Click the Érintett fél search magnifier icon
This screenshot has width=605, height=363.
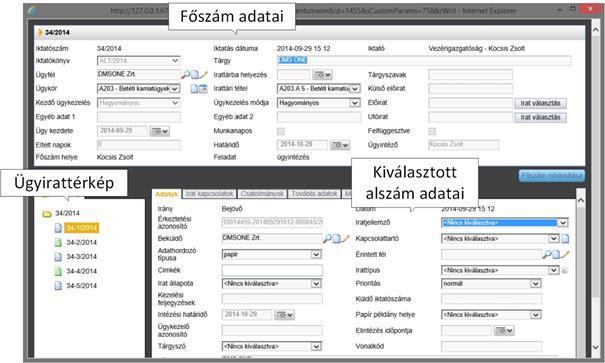(x=547, y=254)
